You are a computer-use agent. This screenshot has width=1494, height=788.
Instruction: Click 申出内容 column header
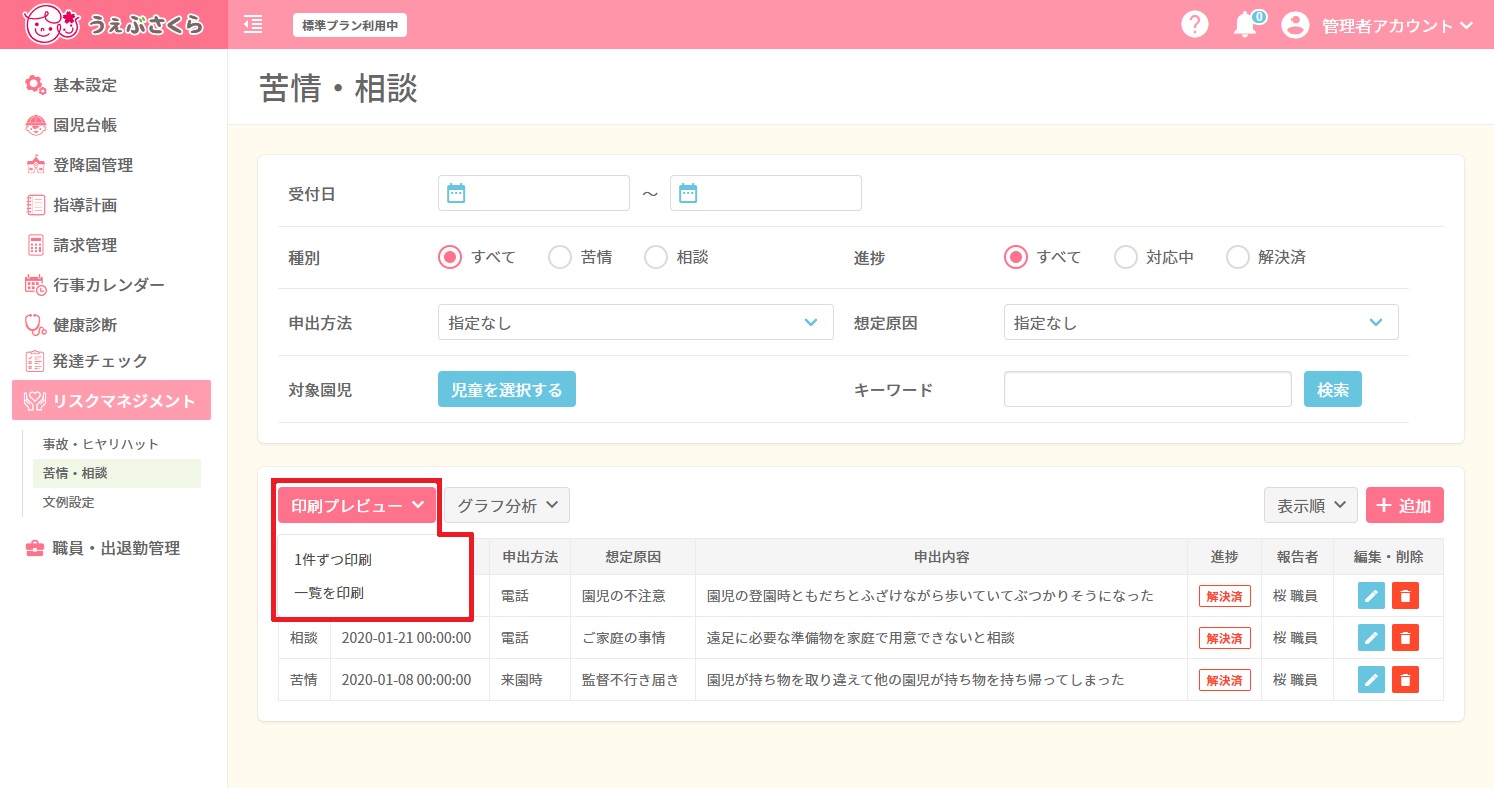point(941,556)
